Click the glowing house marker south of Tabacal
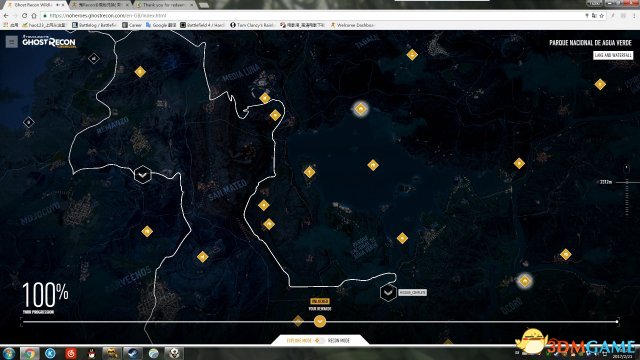Screen dimensions: 640x360 click(x=360, y=109)
